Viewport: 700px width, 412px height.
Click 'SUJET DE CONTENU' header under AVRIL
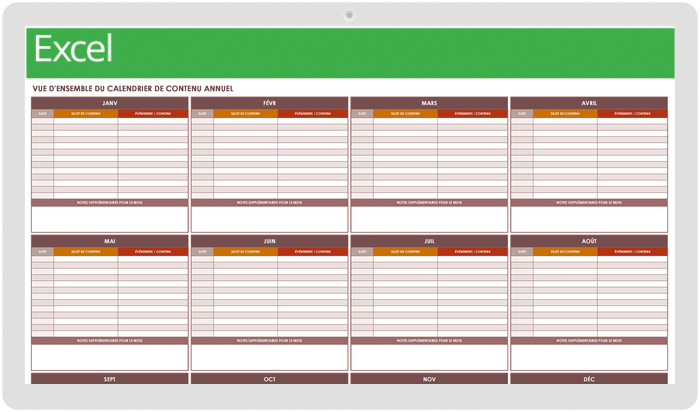click(x=565, y=114)
